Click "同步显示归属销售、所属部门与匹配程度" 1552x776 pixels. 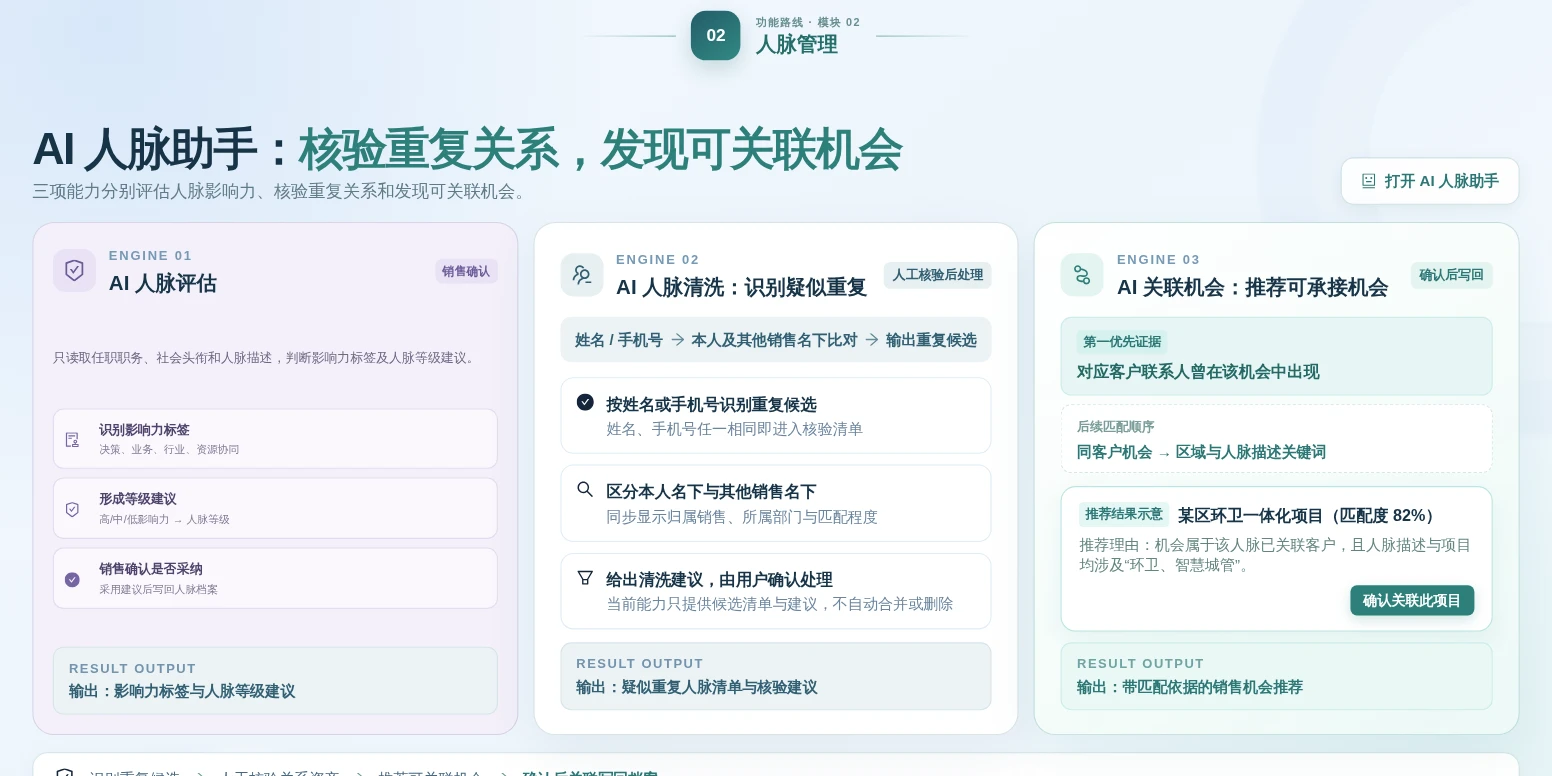click(x=742, y=517)
